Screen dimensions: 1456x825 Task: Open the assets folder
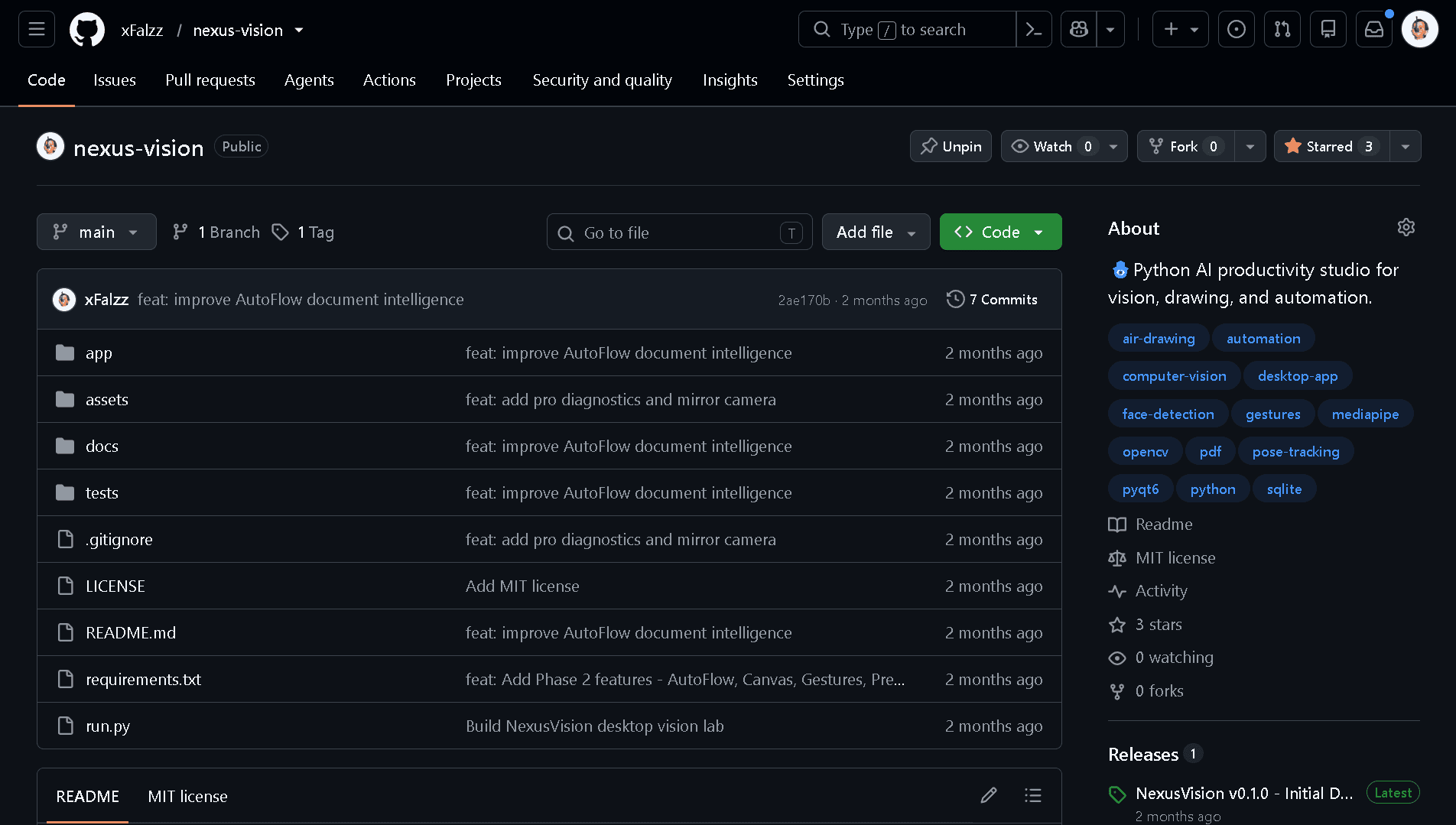pos(107,400)
